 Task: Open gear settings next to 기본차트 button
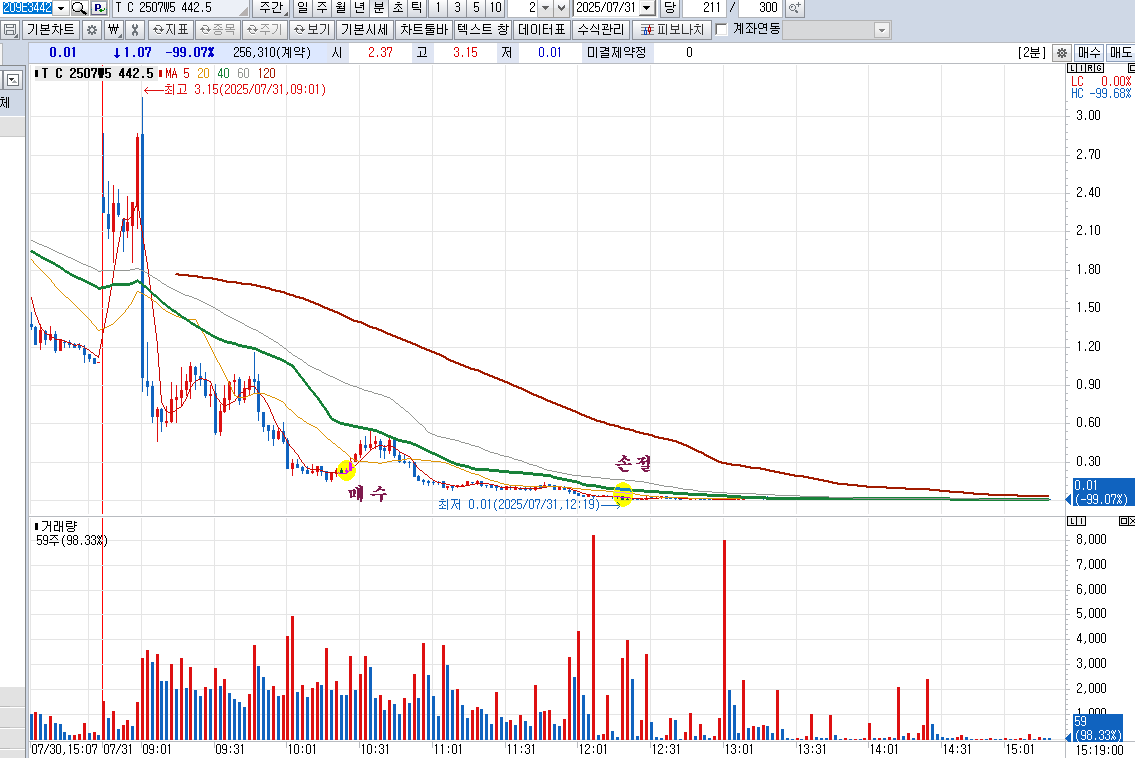(x=92, y=30)
